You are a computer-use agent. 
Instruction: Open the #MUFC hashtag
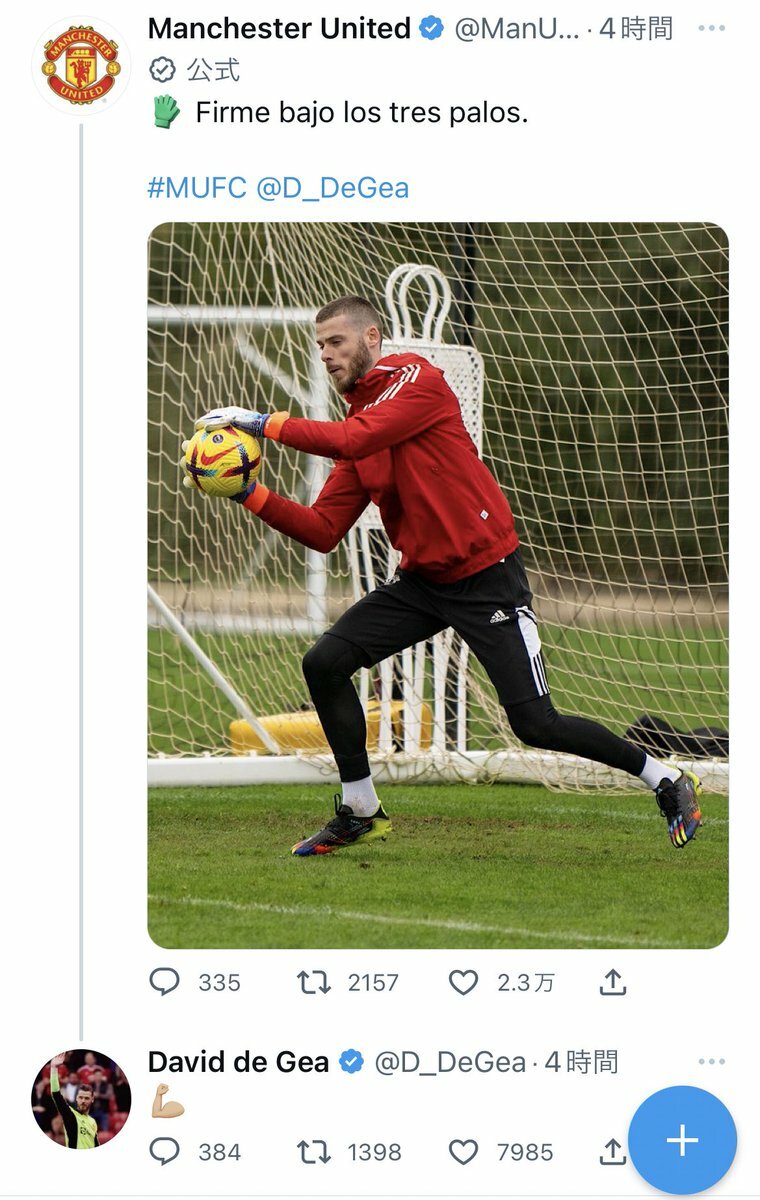coord(197,188)
